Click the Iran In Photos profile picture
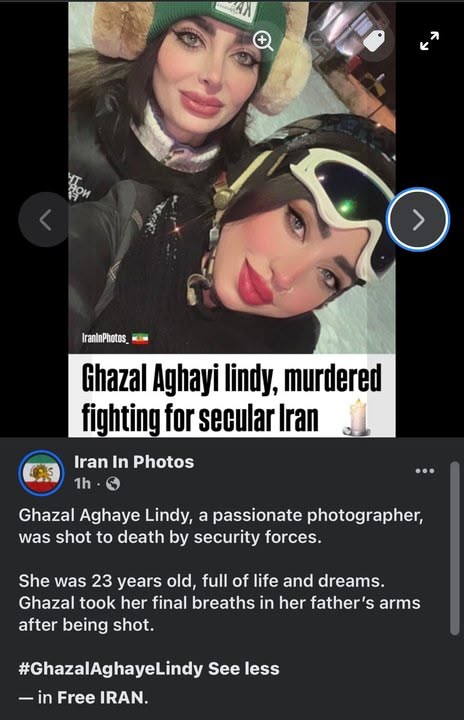The image size is (464, 720). point(41,473)
